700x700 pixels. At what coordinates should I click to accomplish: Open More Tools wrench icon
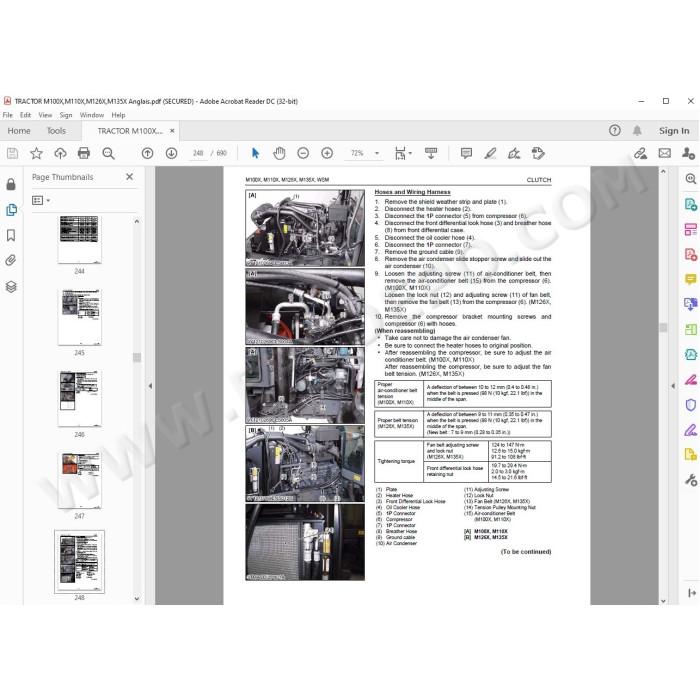(x=691, y=480)
